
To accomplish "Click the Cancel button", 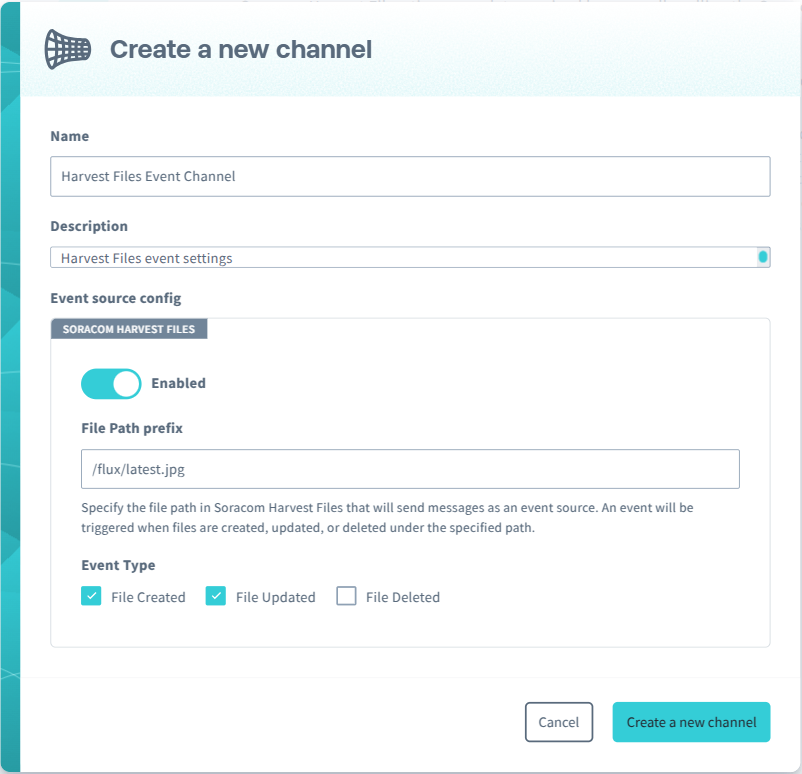I will (x=559, y=721).
